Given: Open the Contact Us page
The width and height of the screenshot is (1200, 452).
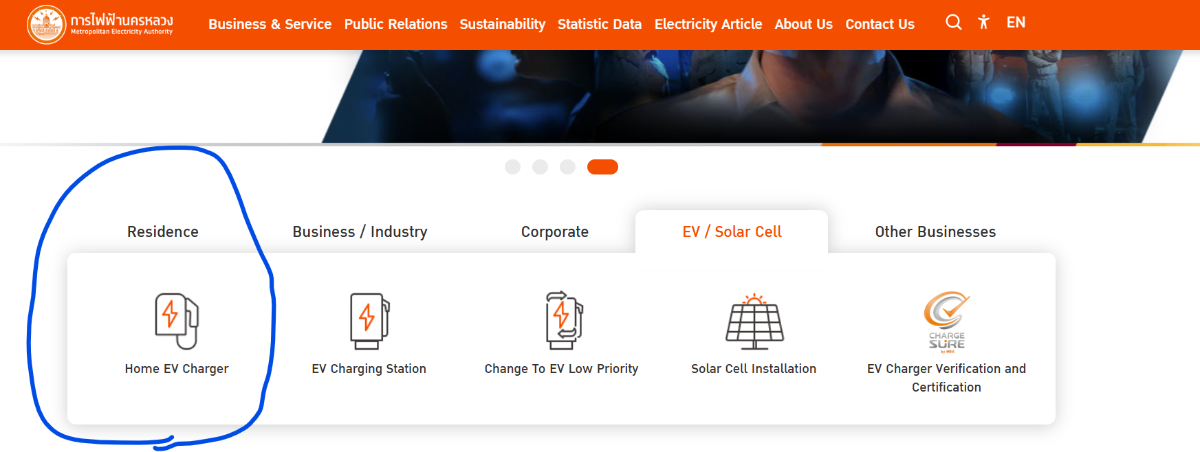Looking at the screenshot, I should tap(880, 24).
